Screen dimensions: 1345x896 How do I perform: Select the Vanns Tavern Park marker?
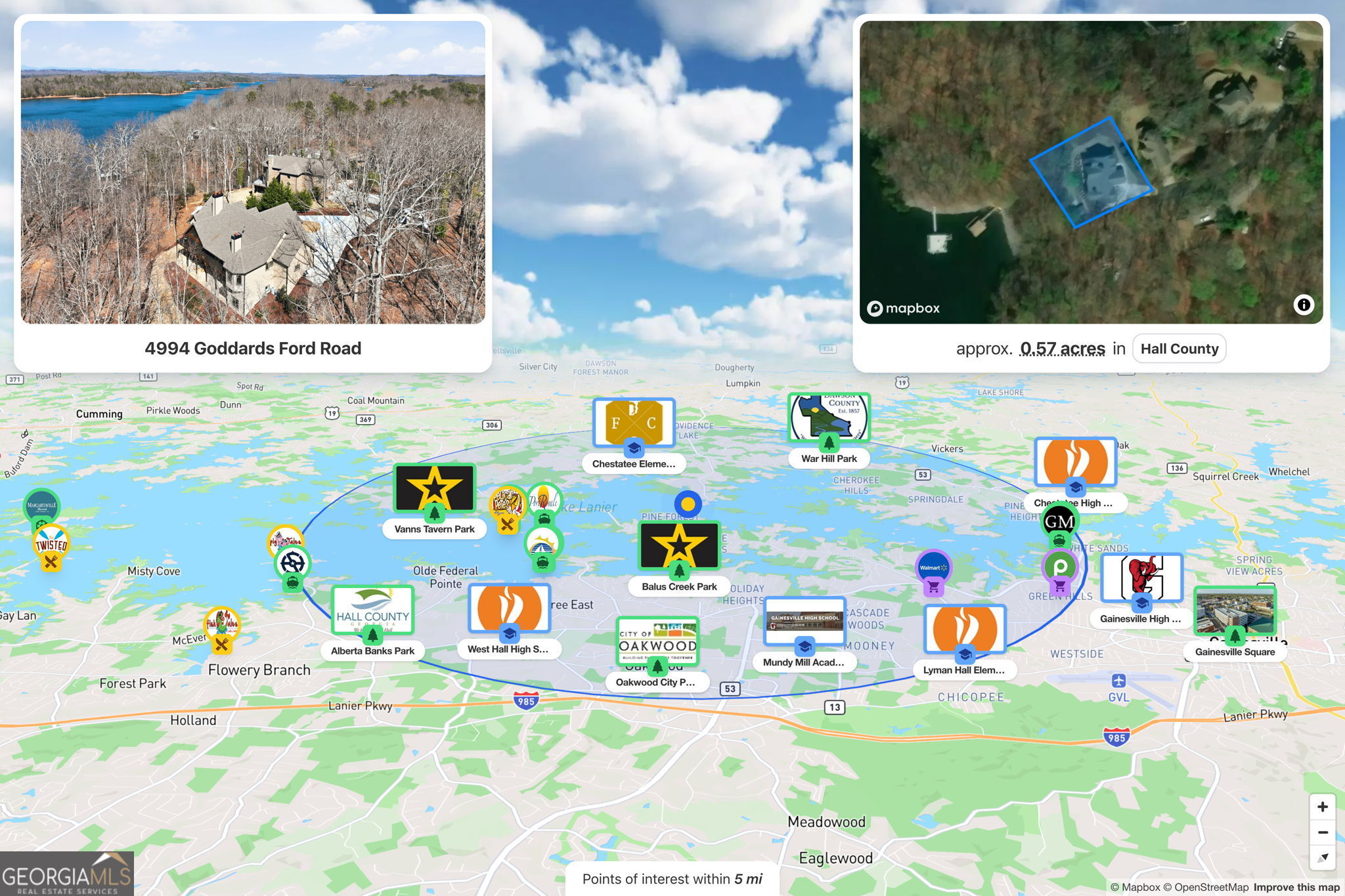pyautogui.click(x=434, y=488)
